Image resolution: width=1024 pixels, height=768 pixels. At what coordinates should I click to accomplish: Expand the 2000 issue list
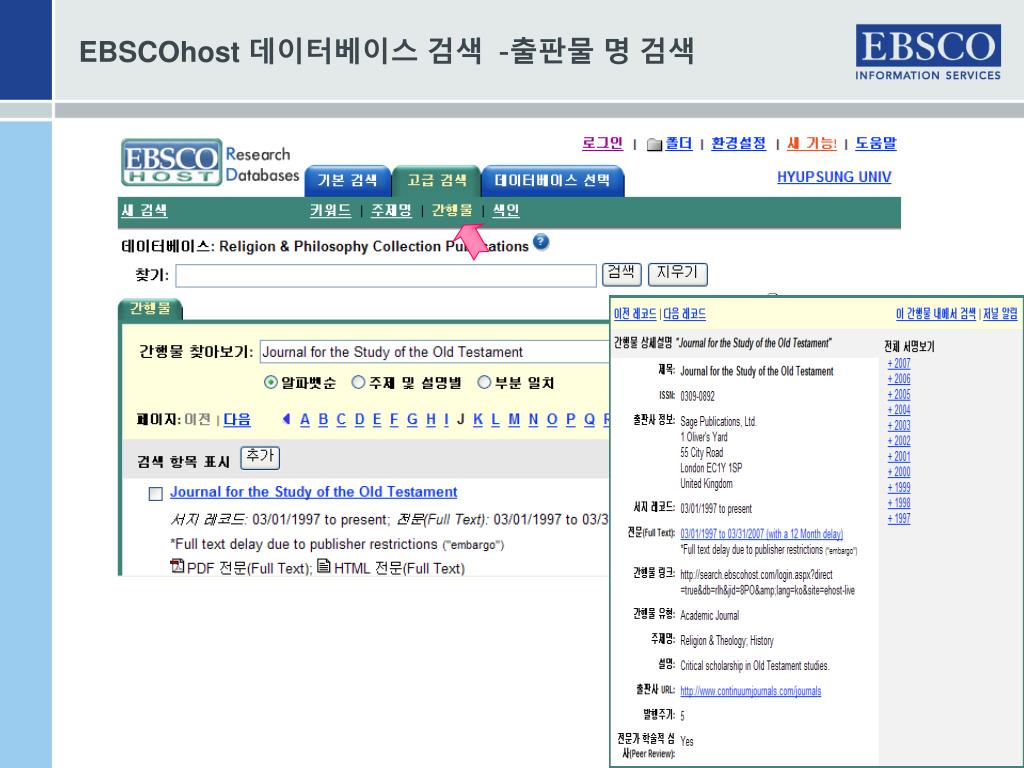point(899,472)
